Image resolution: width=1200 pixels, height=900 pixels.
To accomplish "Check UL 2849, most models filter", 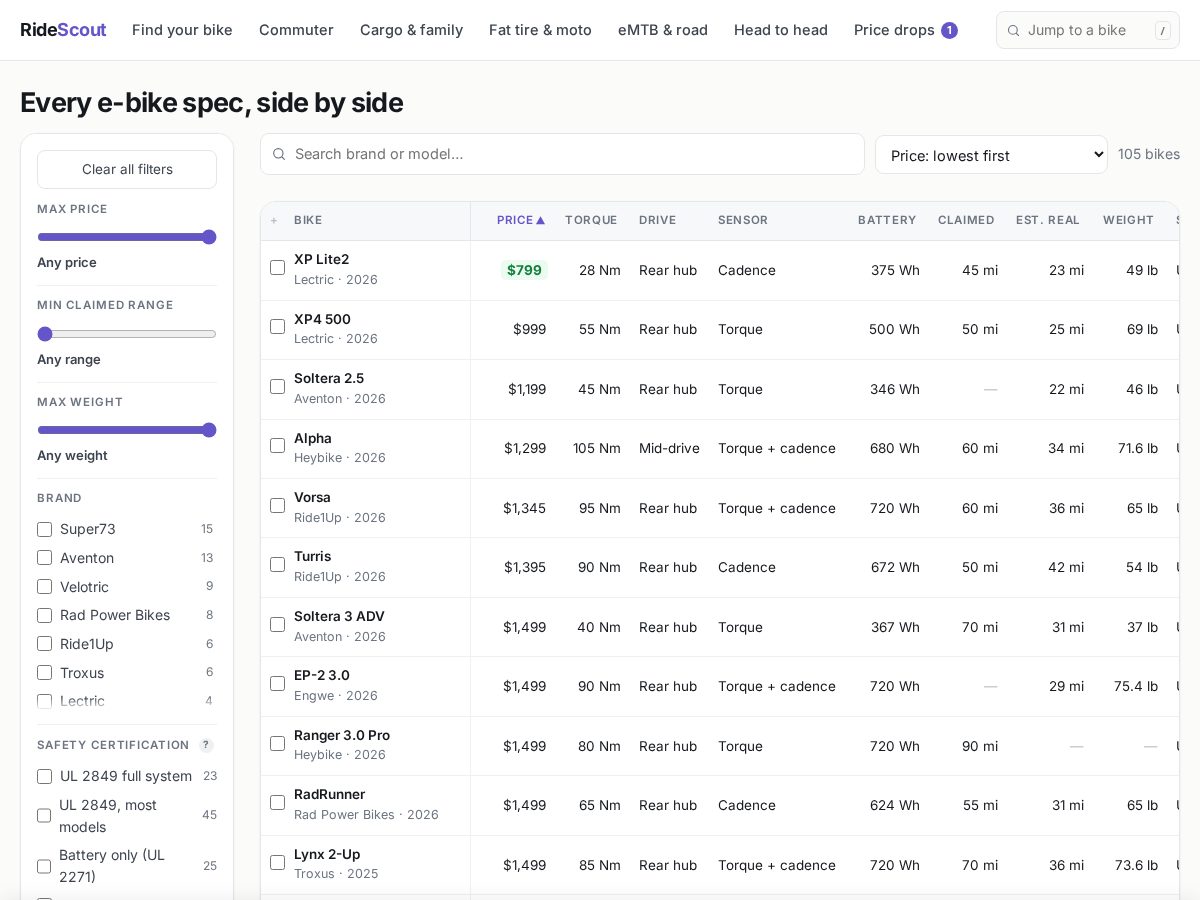I will point(44,816).
